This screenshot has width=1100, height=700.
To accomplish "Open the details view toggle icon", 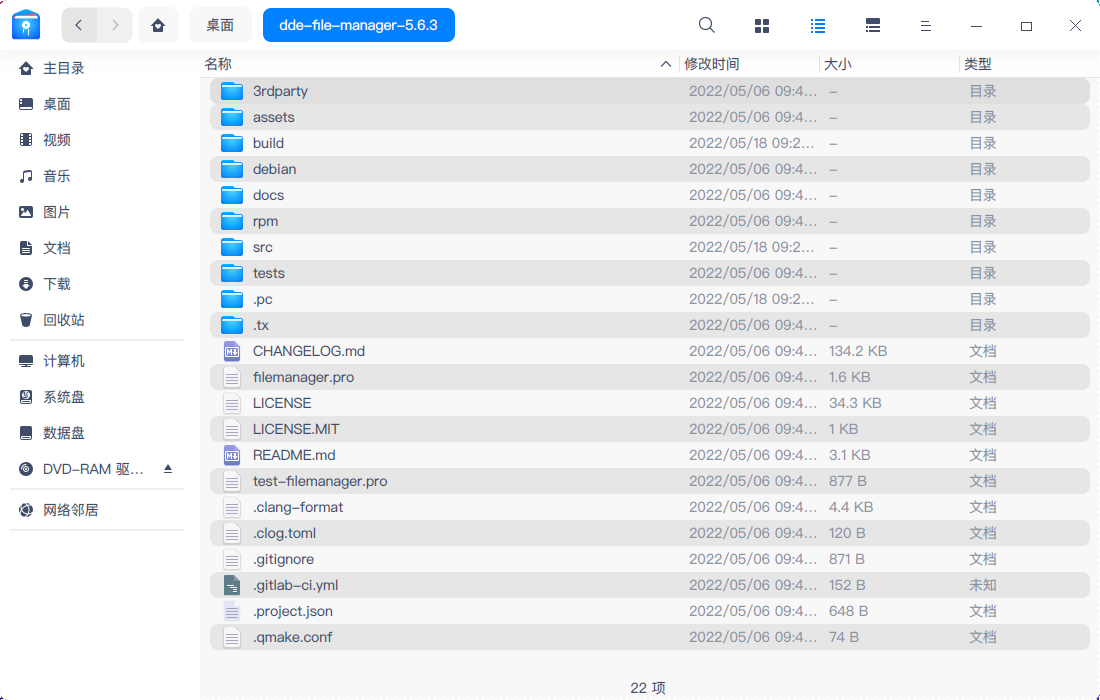I will [x=873, y=26].
